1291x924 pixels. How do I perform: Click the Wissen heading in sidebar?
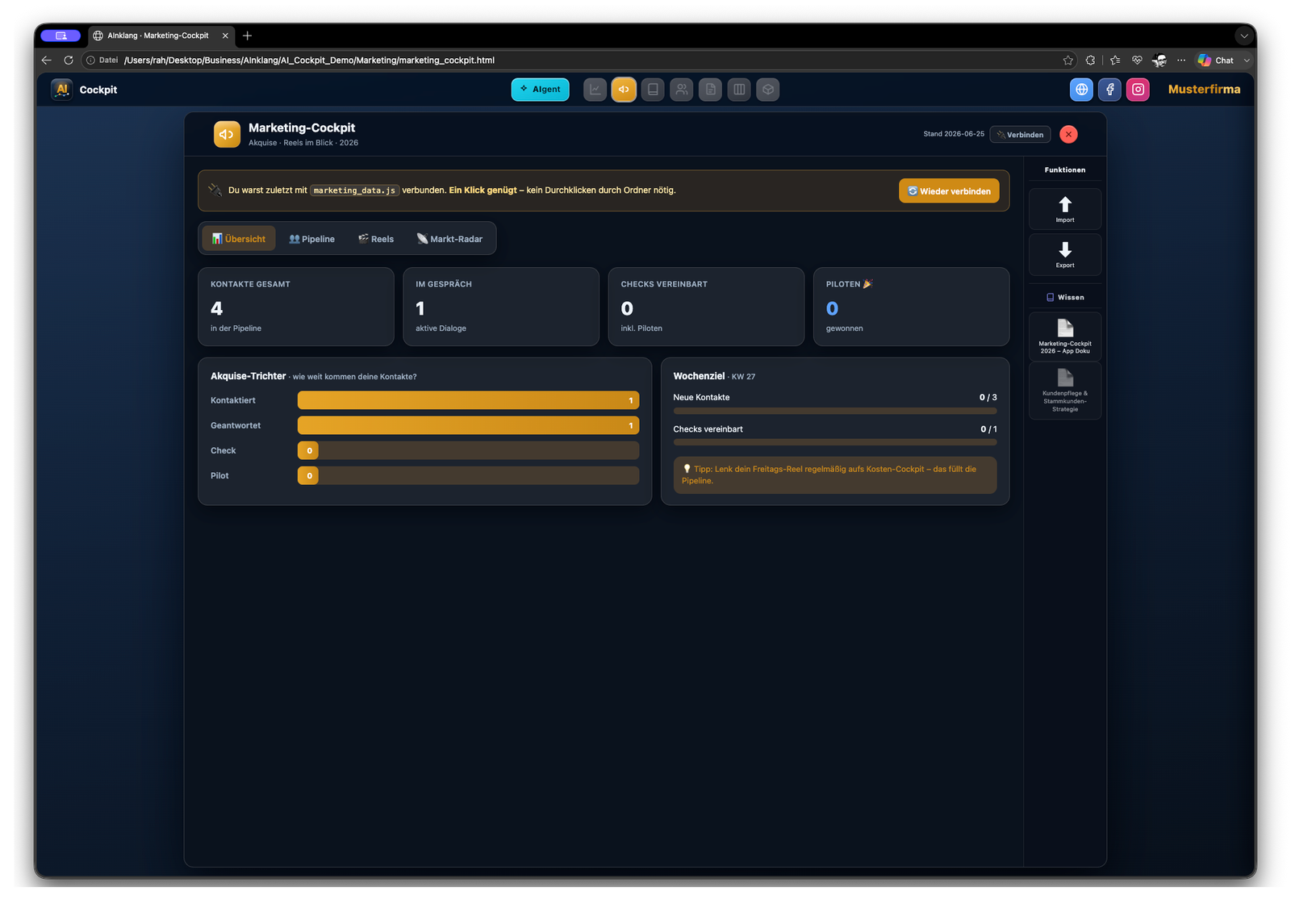[x=1065, y=297]
